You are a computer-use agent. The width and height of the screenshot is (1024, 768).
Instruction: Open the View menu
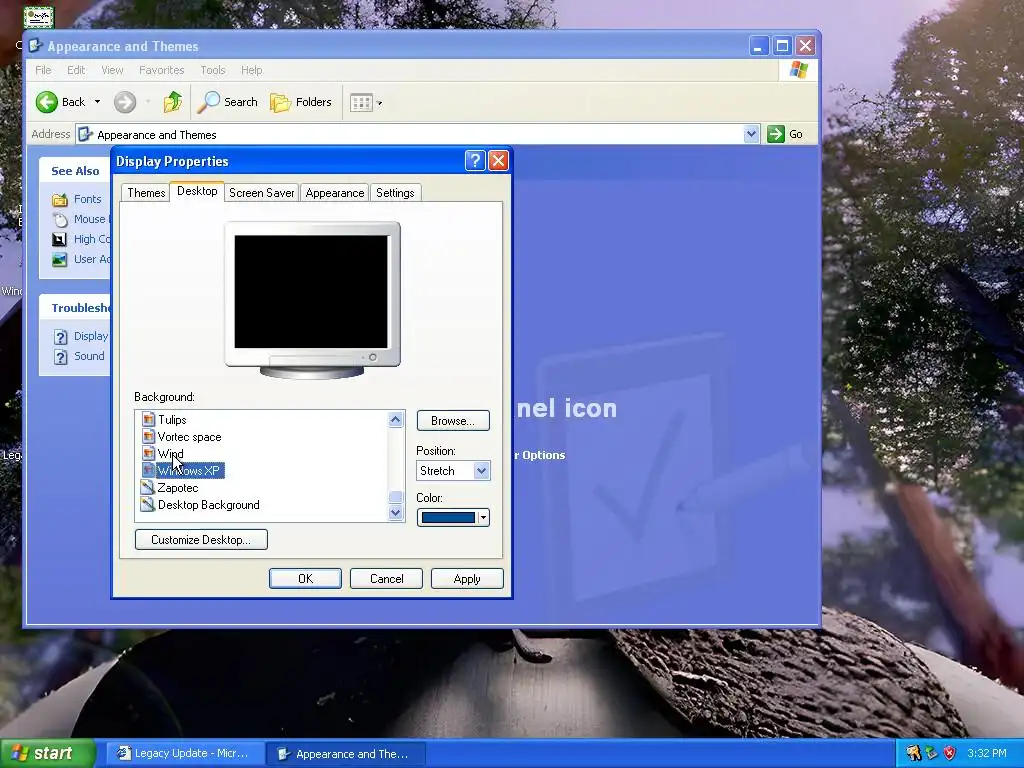click(112, 70)
